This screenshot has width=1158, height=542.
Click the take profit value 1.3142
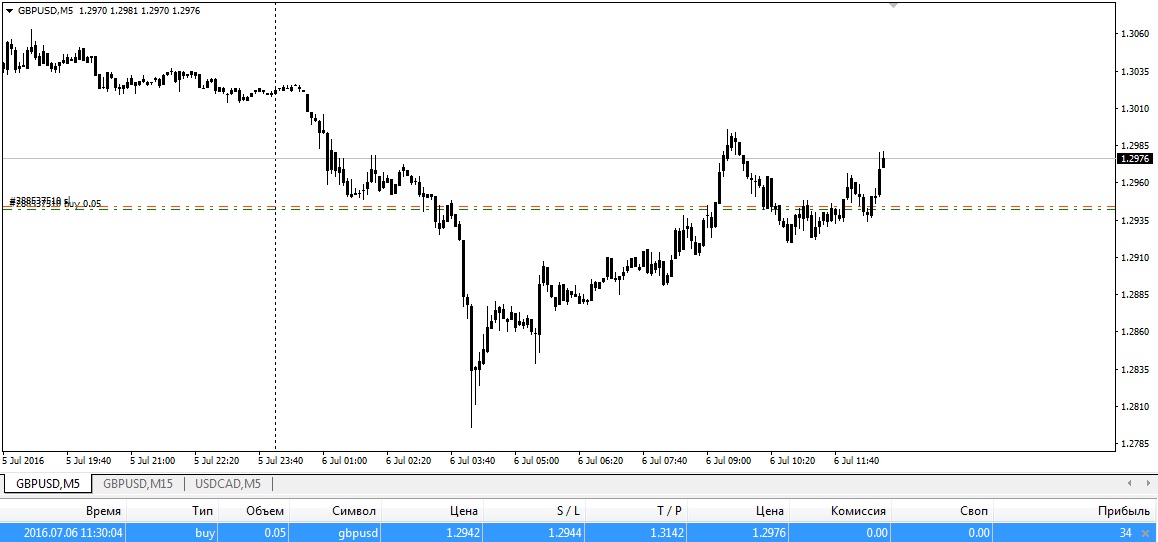[669, 532]
